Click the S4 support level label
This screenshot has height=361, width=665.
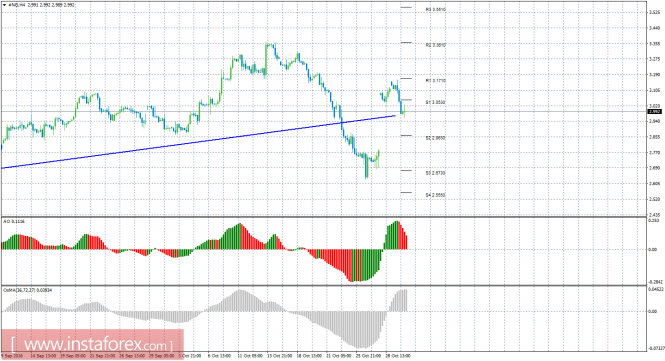pyautogui.click(x=436, y=195)
